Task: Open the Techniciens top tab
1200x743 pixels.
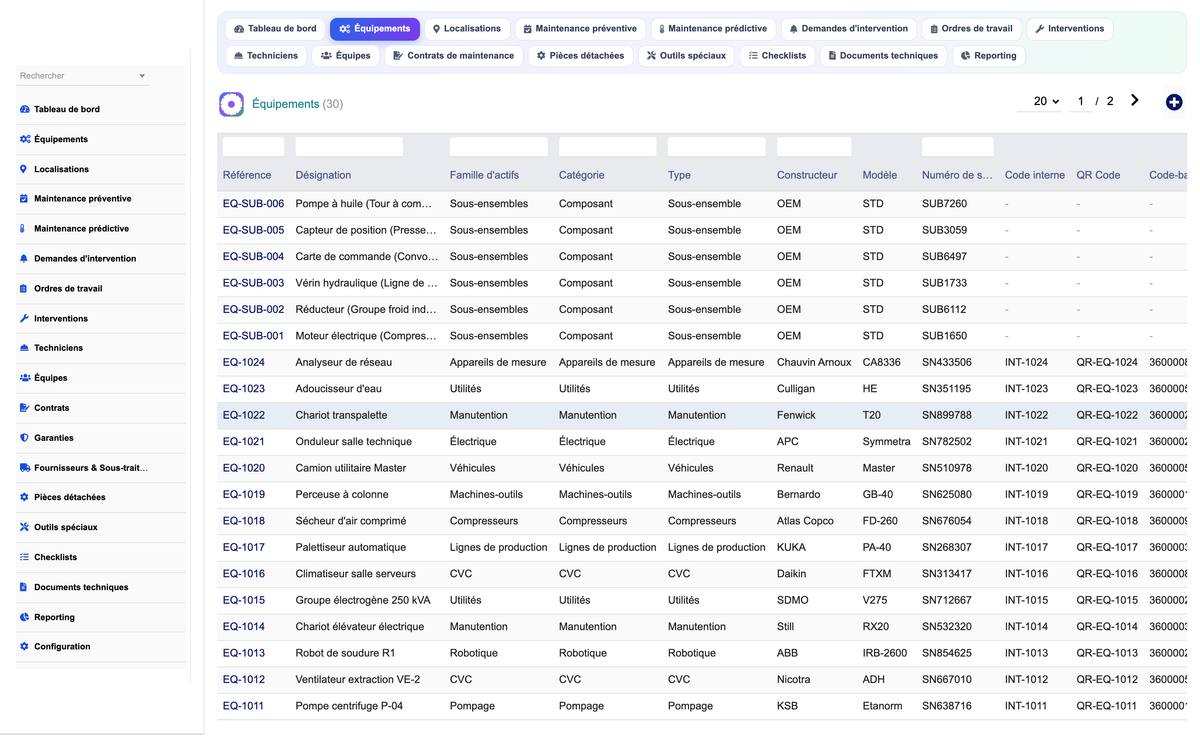Action: pyautogui.click(x=266, y=56)
